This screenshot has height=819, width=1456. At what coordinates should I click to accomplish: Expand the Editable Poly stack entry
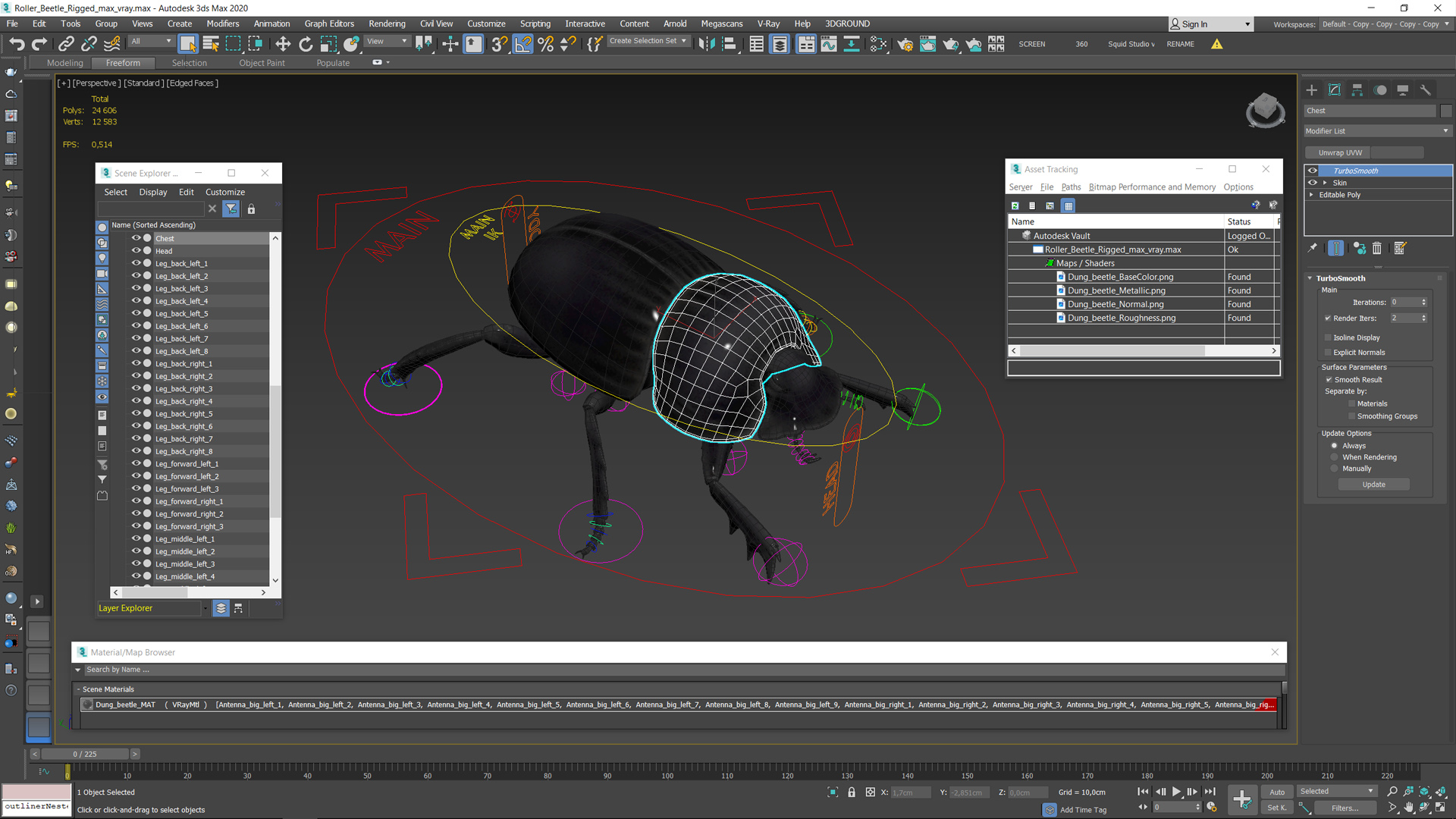(1311, 195)
